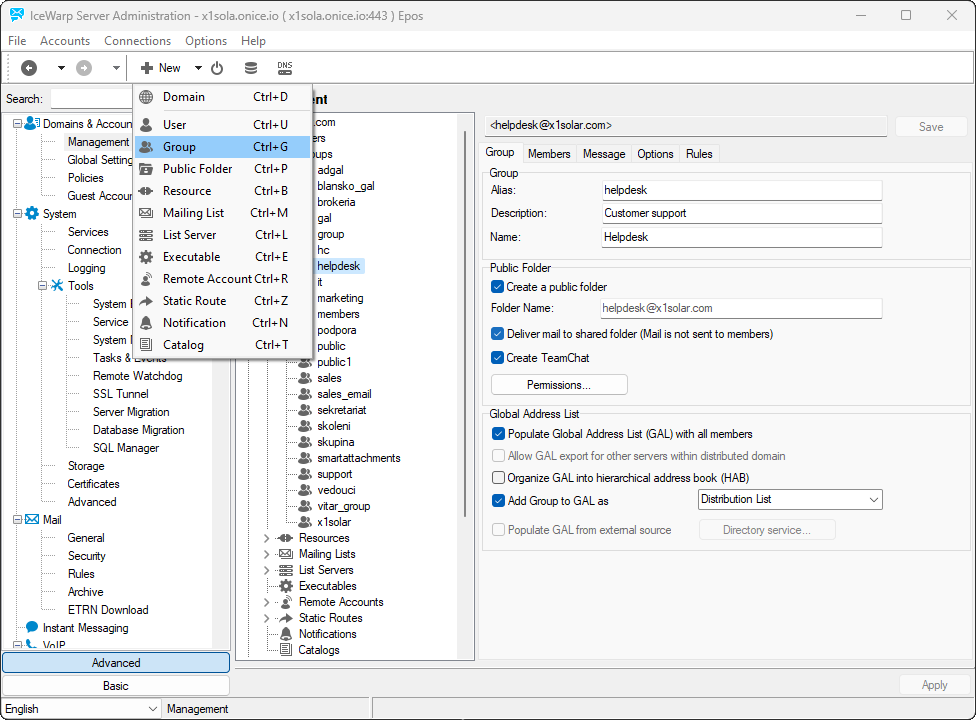This screenshot has height=720, width=976.
Task: Switch to the Message tab
Action: point(604,154)
